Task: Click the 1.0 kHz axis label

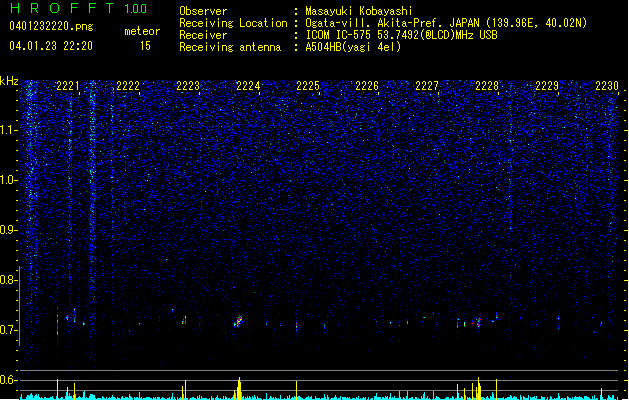Action: 8,180
